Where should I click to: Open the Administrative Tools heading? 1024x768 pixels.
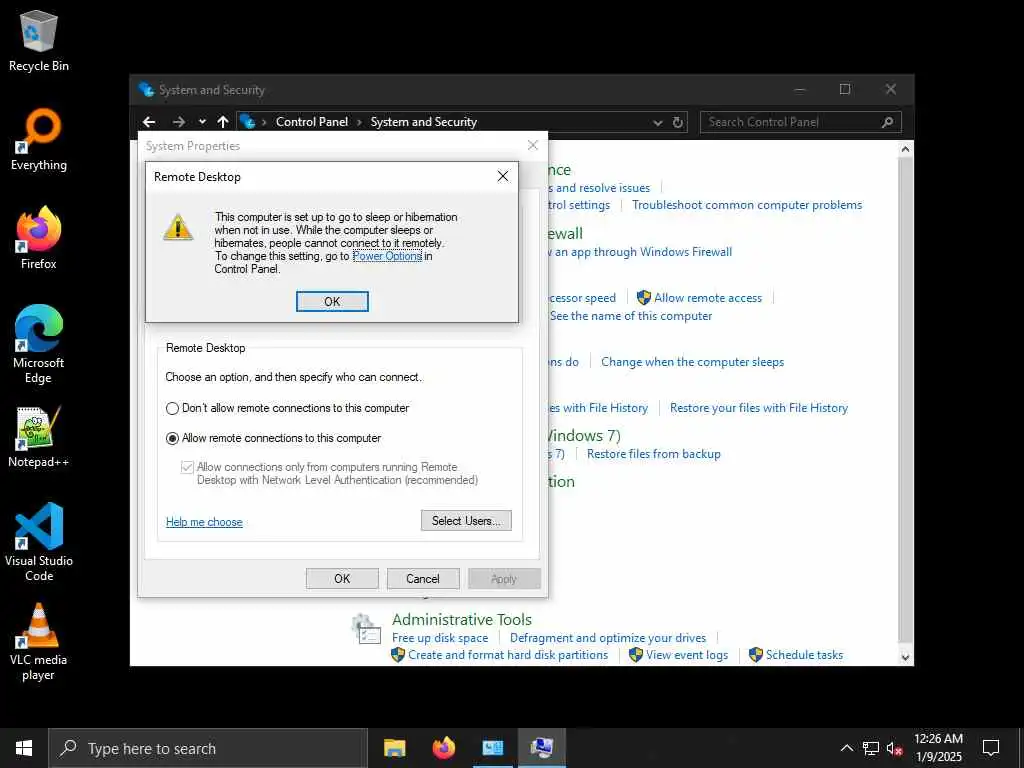point(462,619)
